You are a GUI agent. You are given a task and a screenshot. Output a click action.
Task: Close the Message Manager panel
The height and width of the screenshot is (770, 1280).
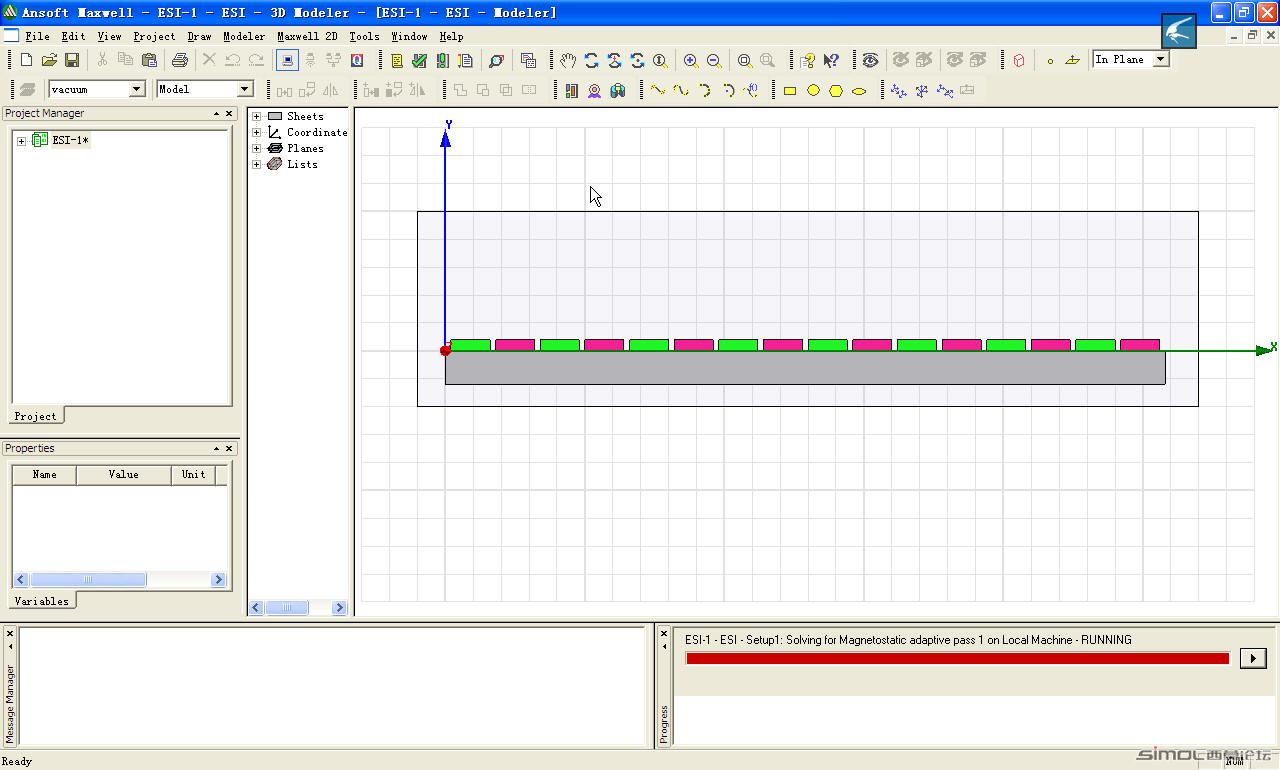tap(10, 633)
